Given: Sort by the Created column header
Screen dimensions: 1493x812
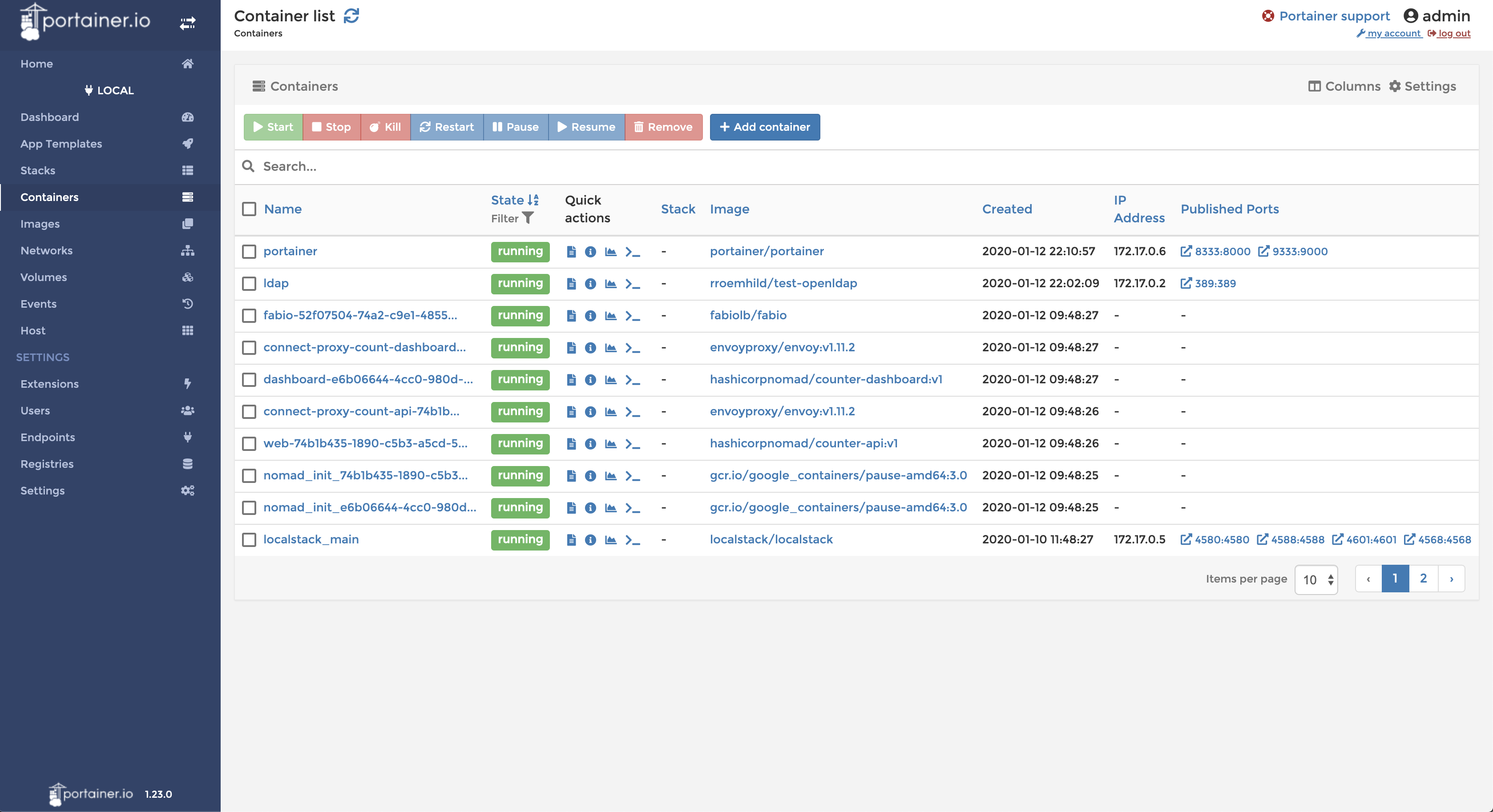Looking at the screenshot, I should point(1007,209).
